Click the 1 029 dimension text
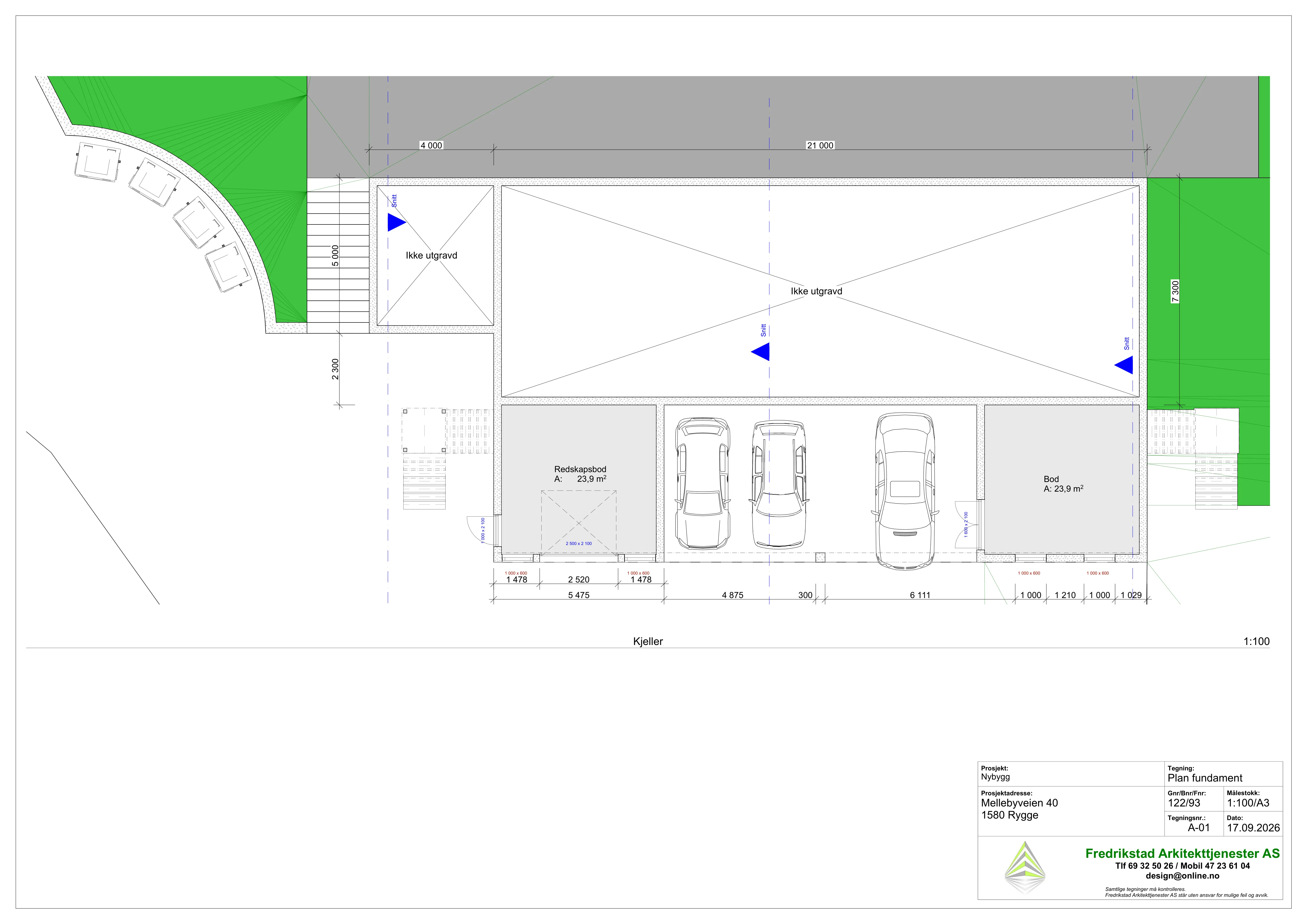 [x=1131, y=595]
